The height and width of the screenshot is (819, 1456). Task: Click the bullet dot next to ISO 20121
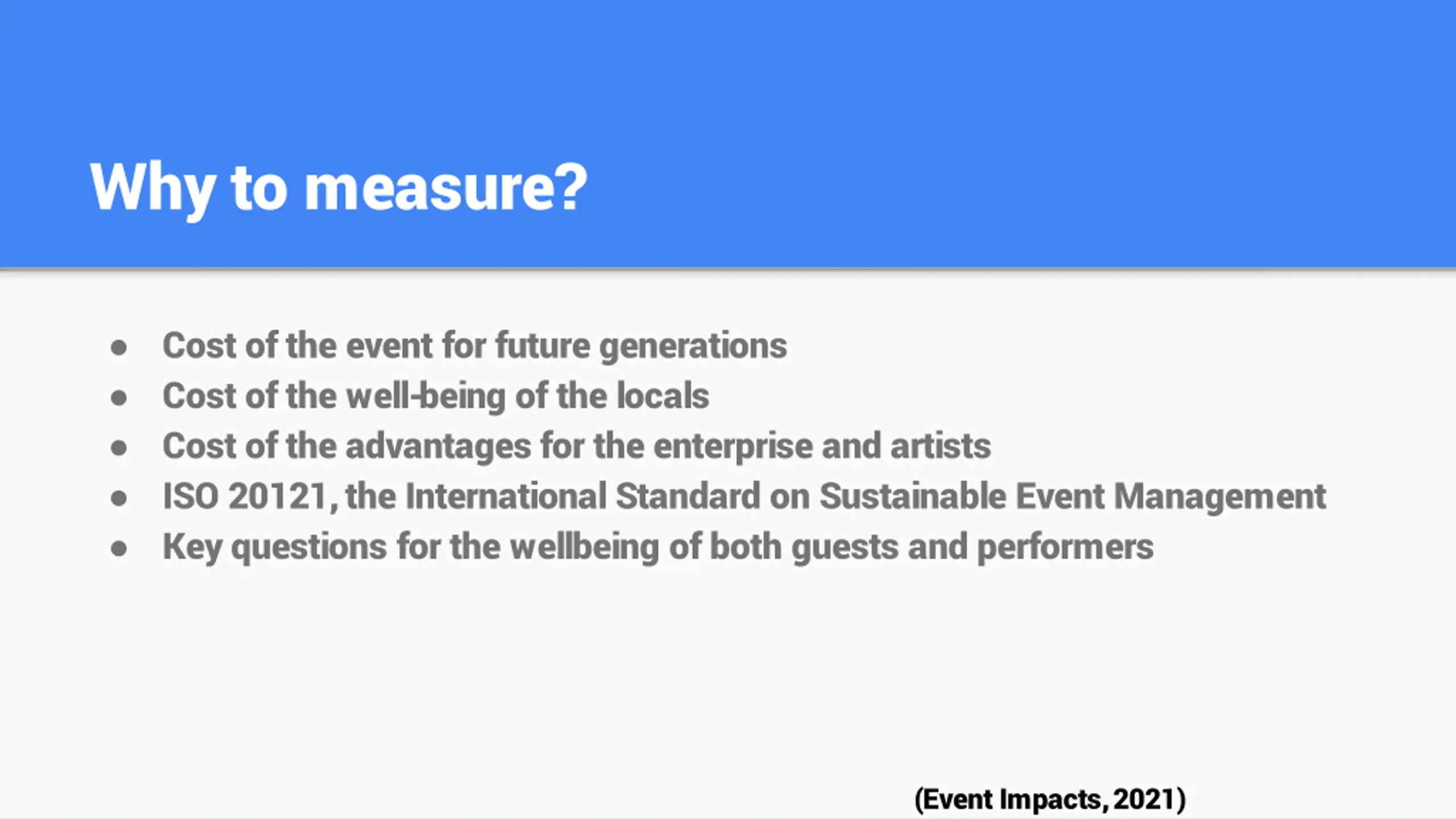[x=119, y=498]
